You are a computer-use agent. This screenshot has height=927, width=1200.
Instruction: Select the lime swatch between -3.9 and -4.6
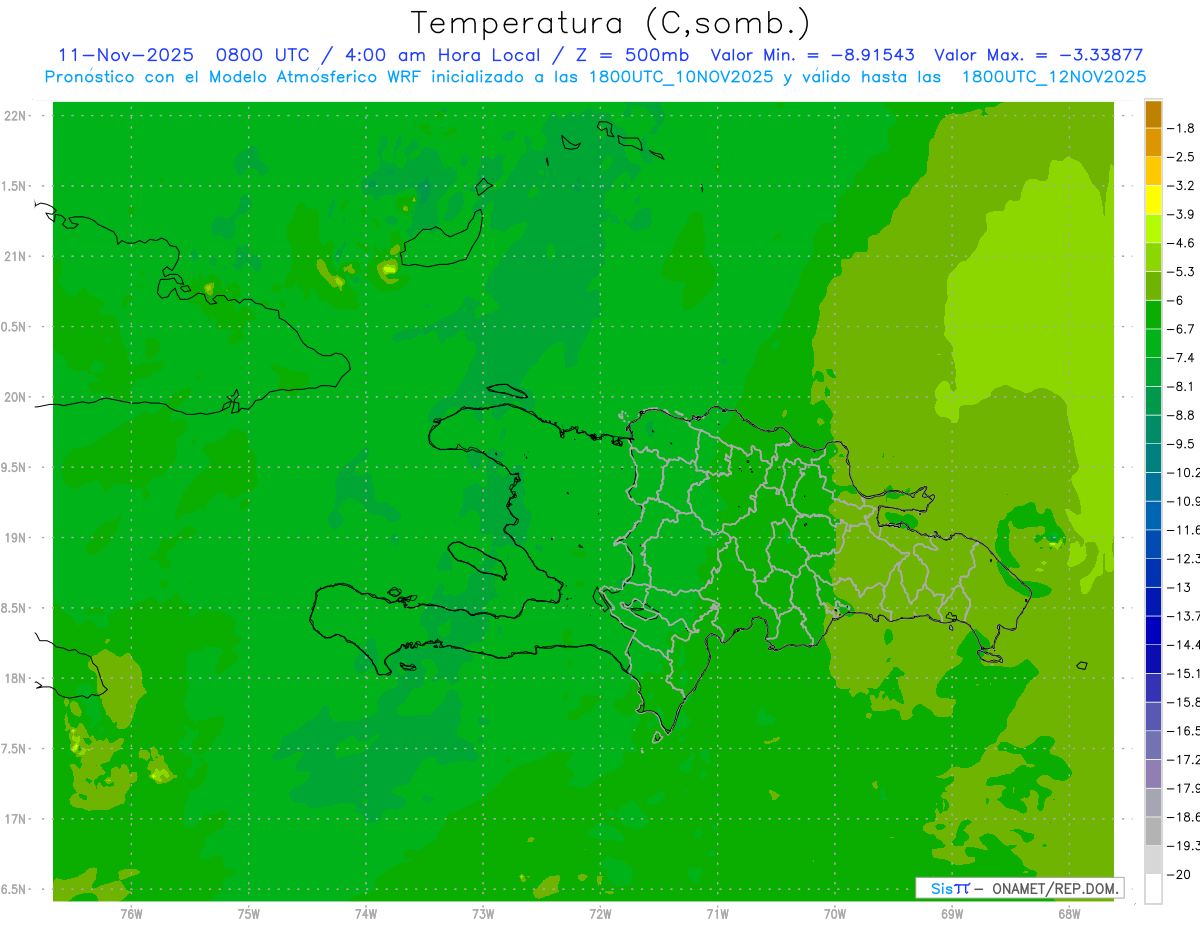pos(1153,228)
